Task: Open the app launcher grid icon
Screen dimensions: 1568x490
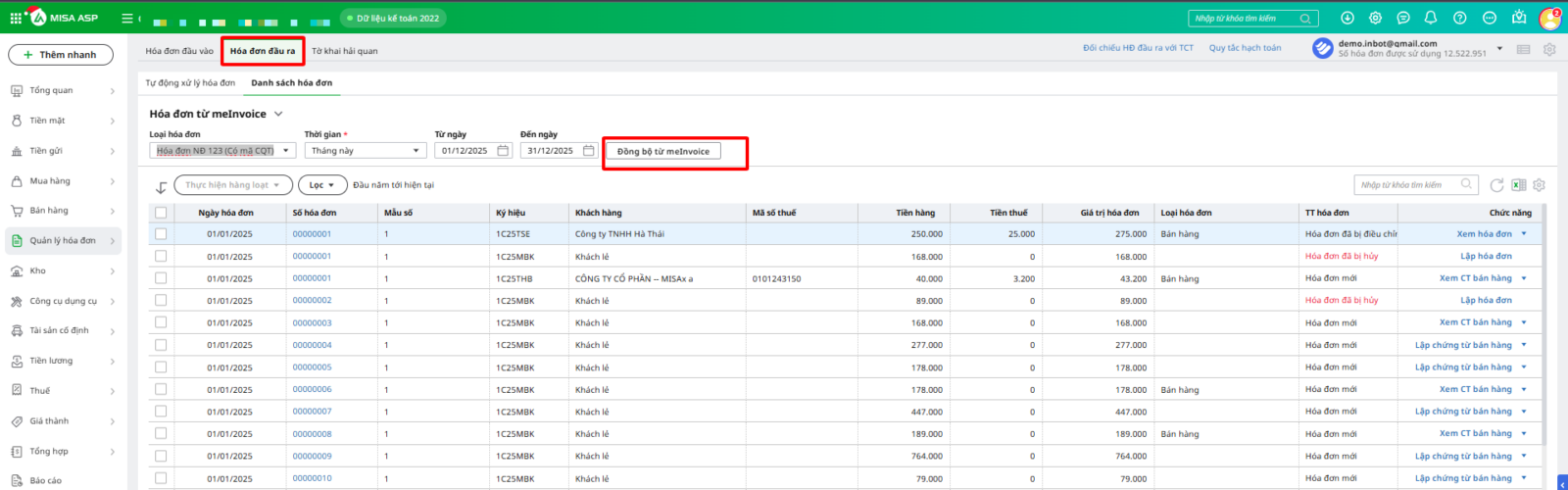Action: [16, 18]
